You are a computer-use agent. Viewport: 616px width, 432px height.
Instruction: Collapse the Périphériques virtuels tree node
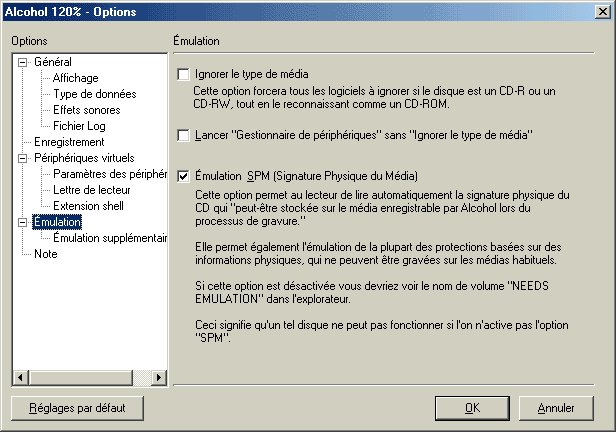pyautogui.click(x=23, y=158)
